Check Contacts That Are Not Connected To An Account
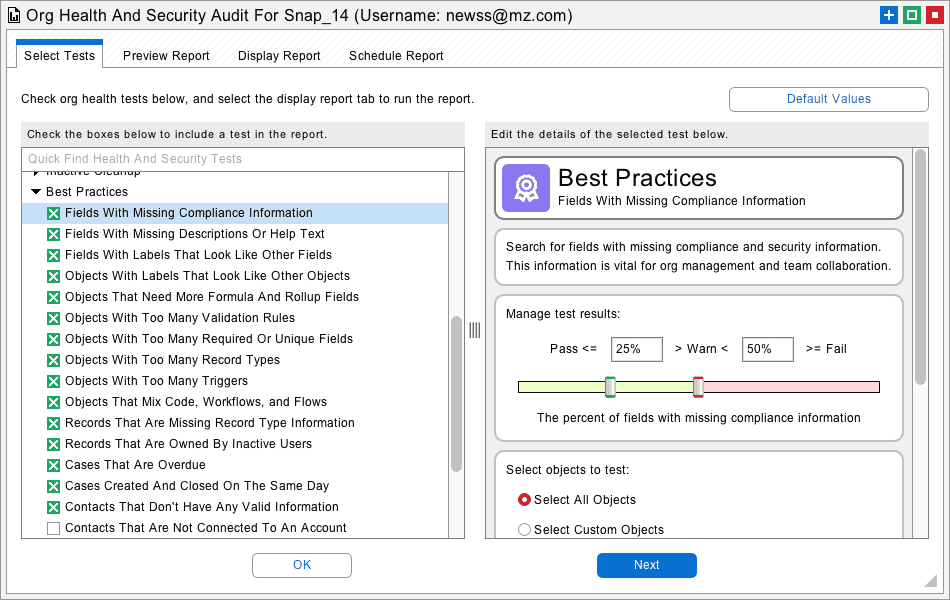950x600 pixels. [53, 528]
